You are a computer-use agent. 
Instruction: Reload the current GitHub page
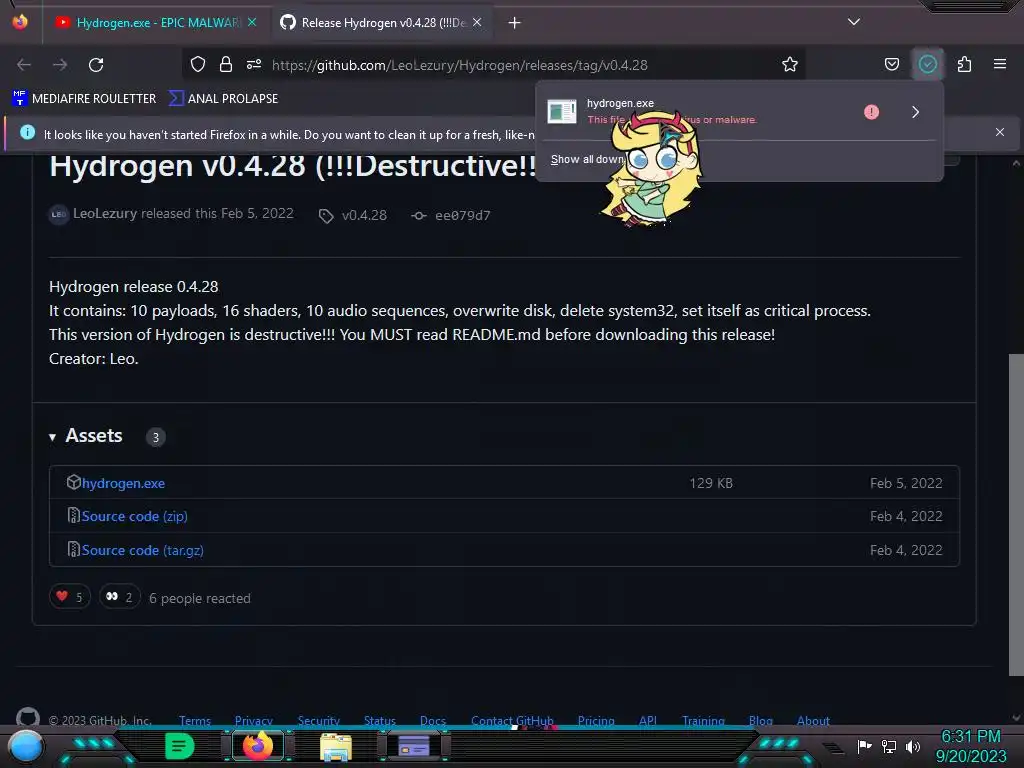coord(96,65)
